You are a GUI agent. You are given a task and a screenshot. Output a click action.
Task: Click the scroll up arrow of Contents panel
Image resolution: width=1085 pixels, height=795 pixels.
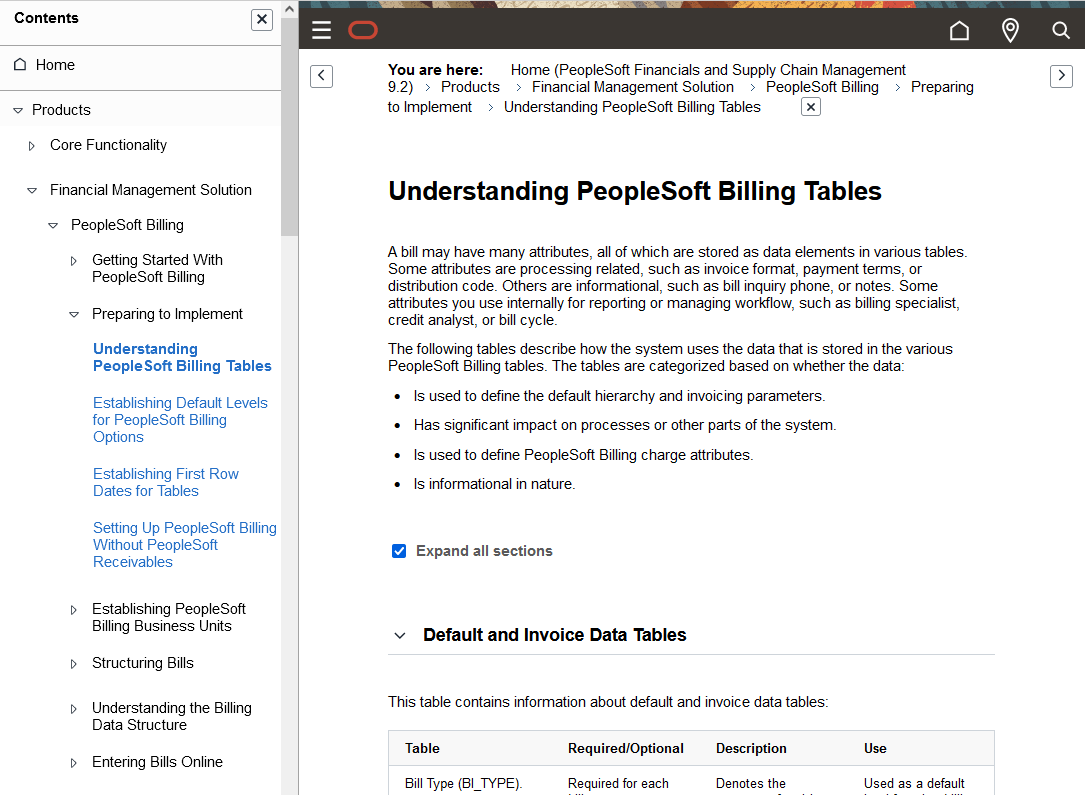tap(289, 9)
